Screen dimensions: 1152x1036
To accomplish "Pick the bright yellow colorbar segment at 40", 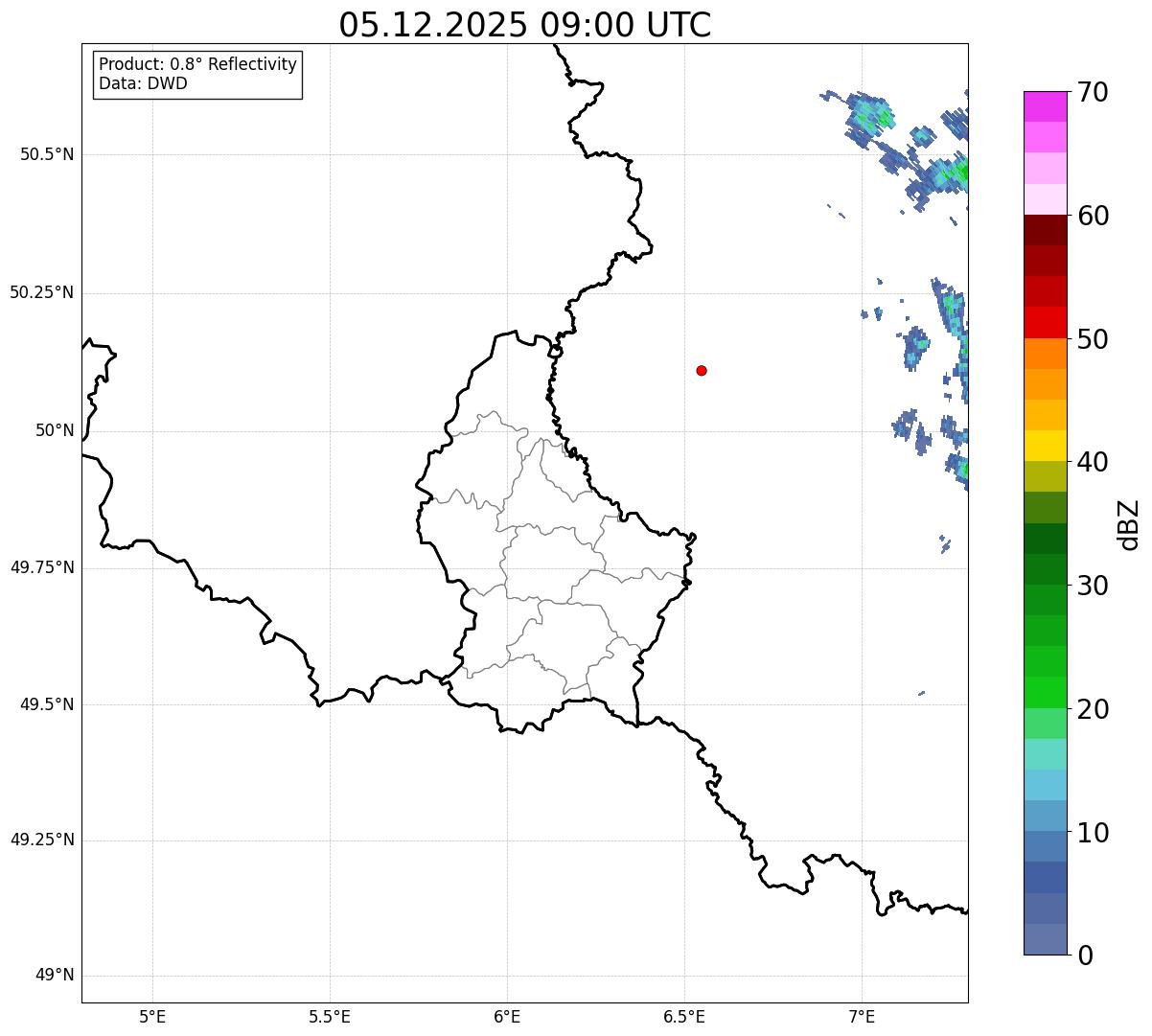I will tap(1045, 446).
